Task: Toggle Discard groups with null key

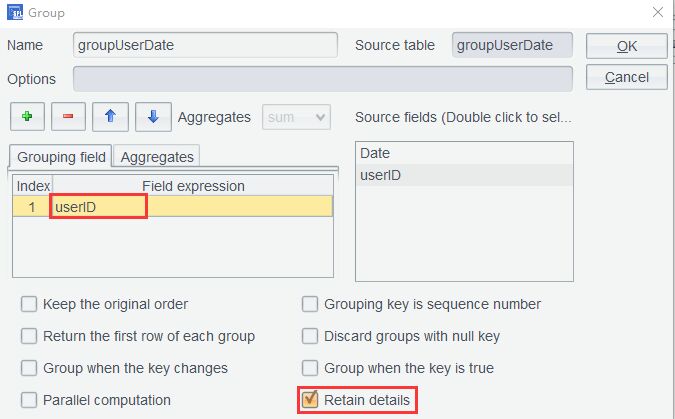Action: tap(311, 336)
